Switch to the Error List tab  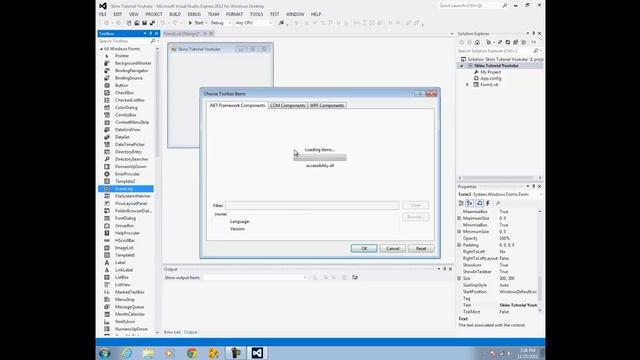(172, 332)
